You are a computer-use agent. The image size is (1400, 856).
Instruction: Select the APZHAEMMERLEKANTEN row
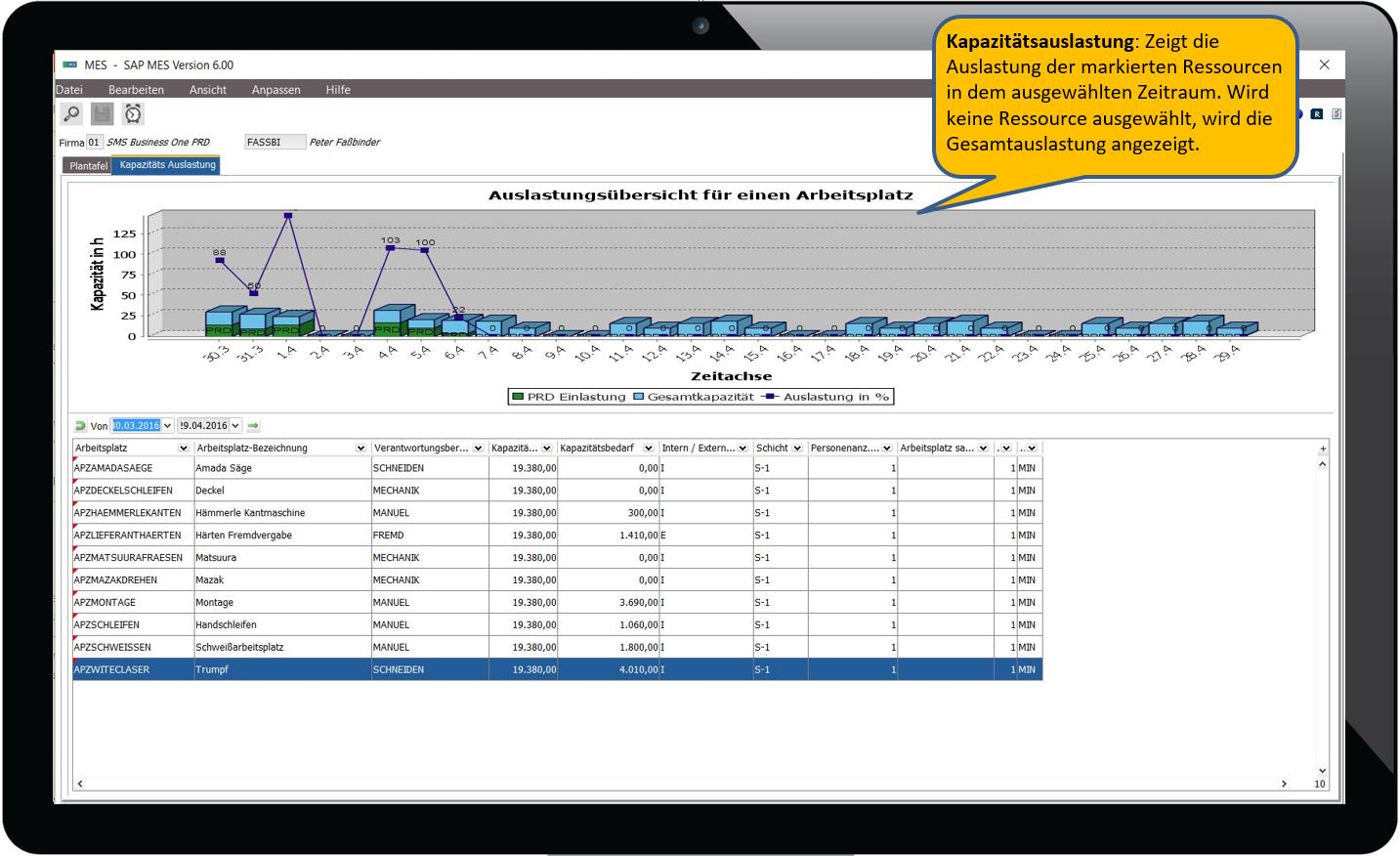pyautogui.click(x=557, y=513)
